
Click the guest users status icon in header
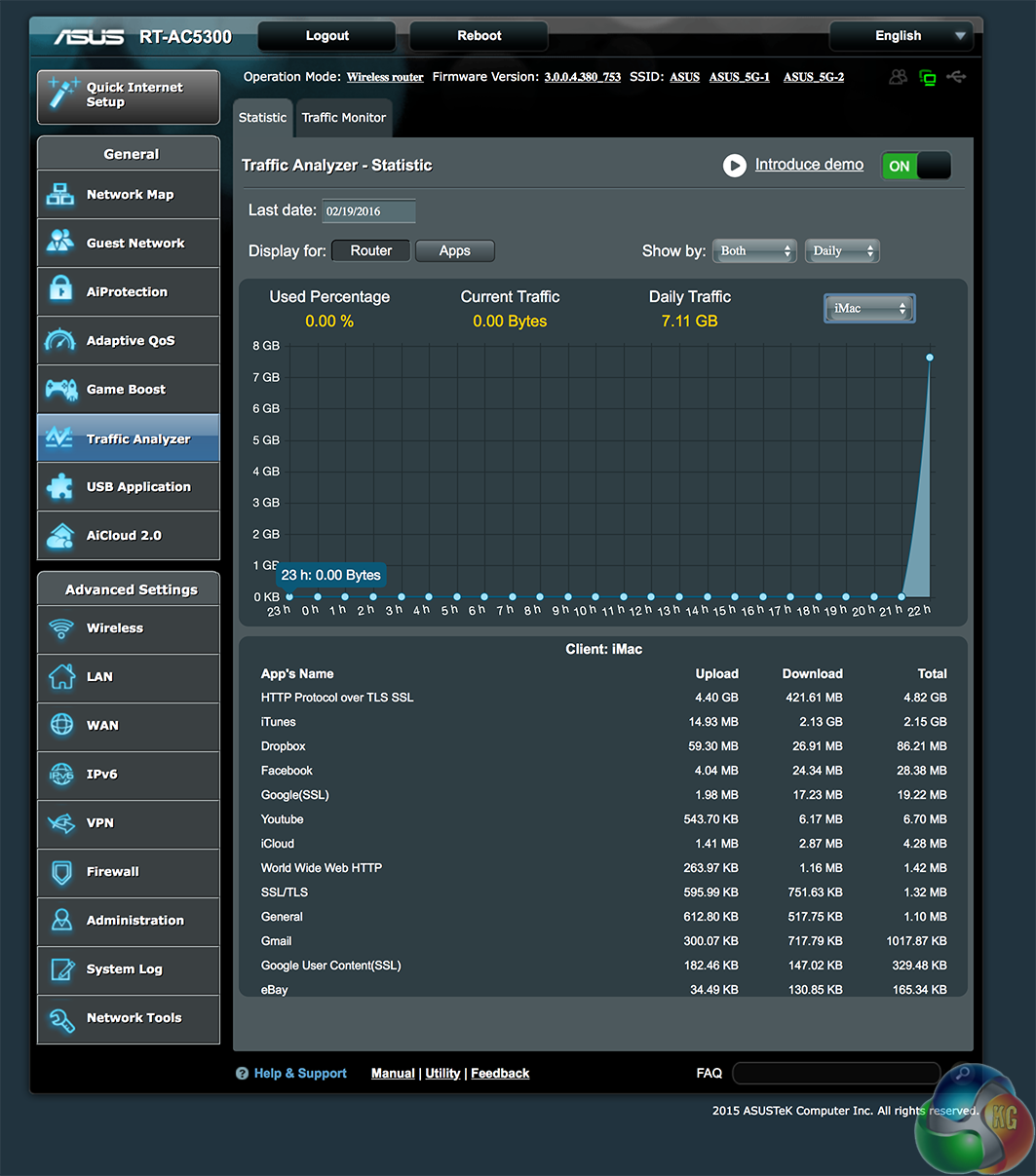tap(898, 77)
